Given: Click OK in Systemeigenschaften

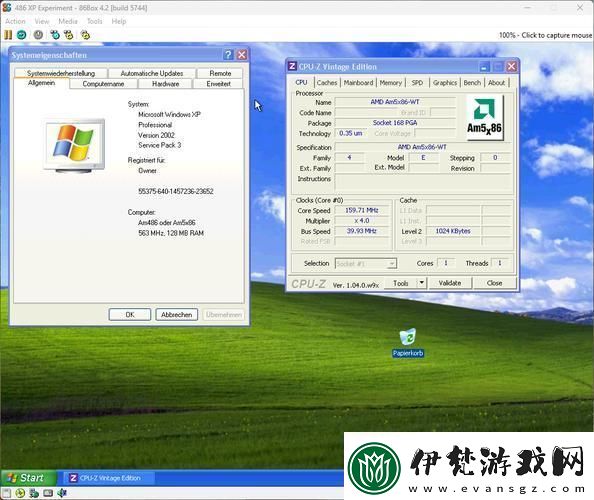Looking at the screenshot, I should pos(130,314).
